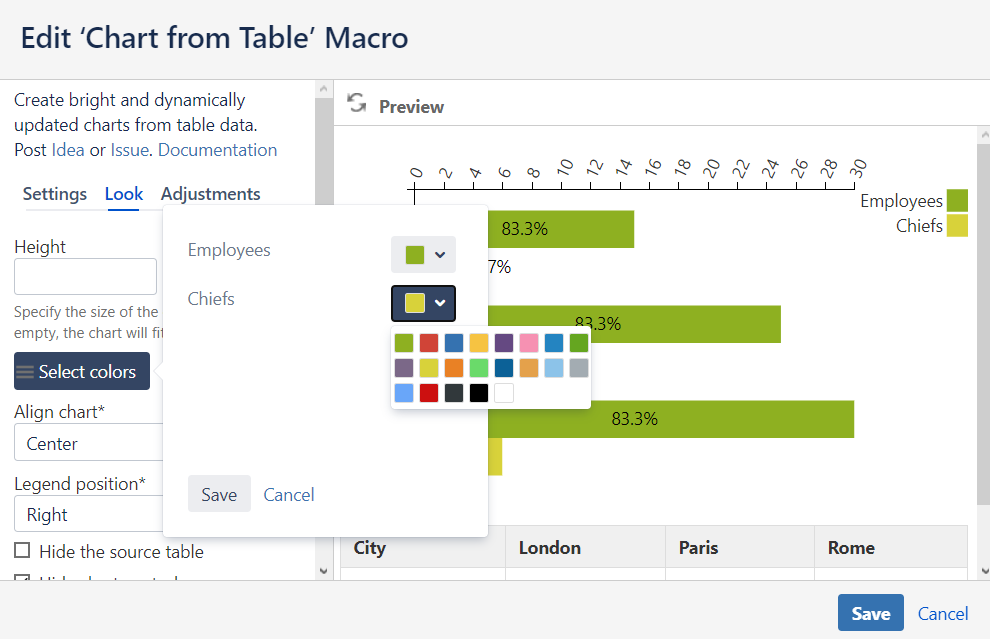Switch to the Adjustments tab
This screenshot has width=990, height=639.
[210, 194]
